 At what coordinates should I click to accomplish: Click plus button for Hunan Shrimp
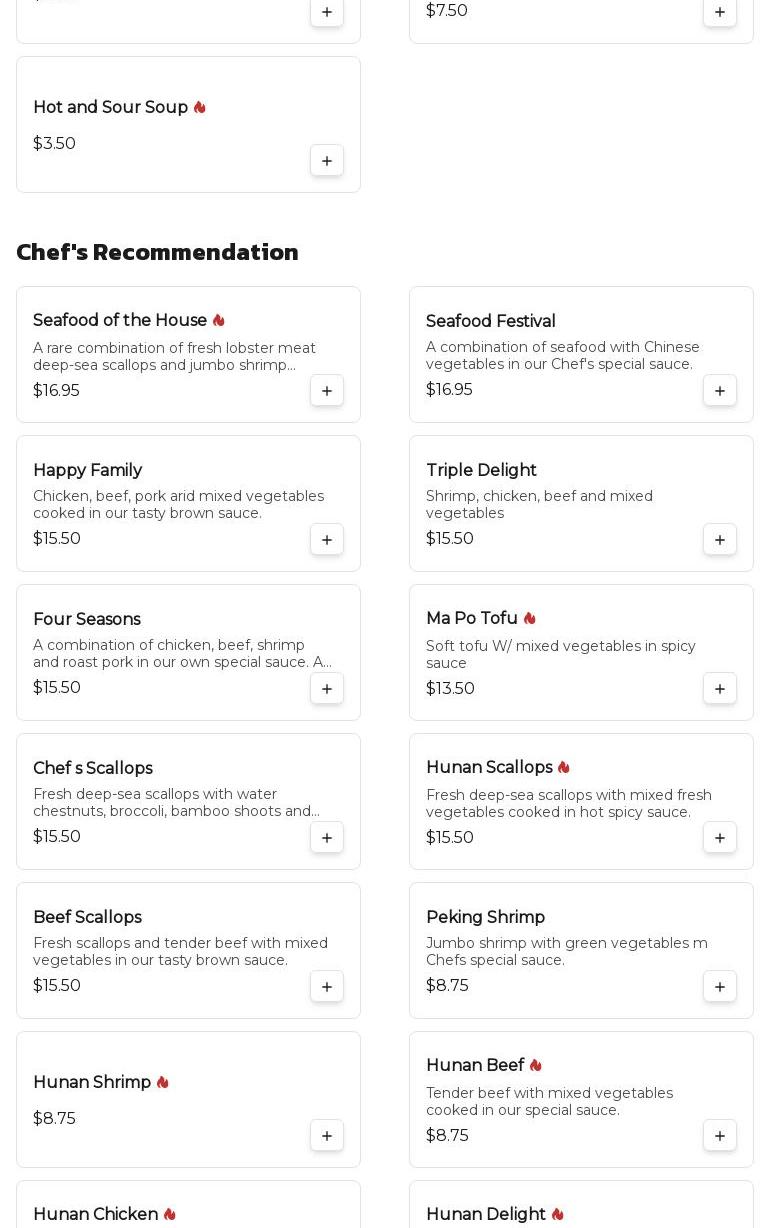pyautogui.click(x=327, y=1136)
